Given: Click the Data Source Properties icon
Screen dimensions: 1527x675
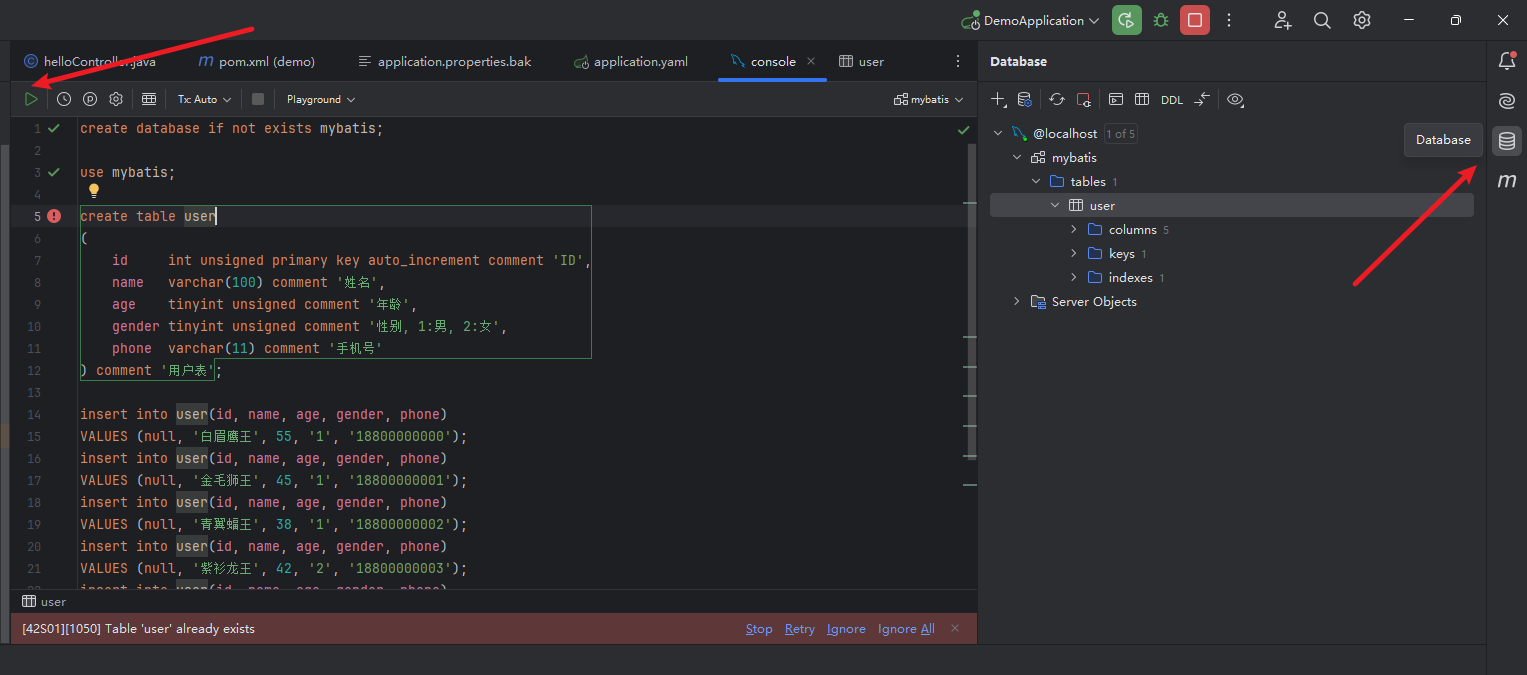Looking at the screenshot, I should click(x=1024, y=99).
